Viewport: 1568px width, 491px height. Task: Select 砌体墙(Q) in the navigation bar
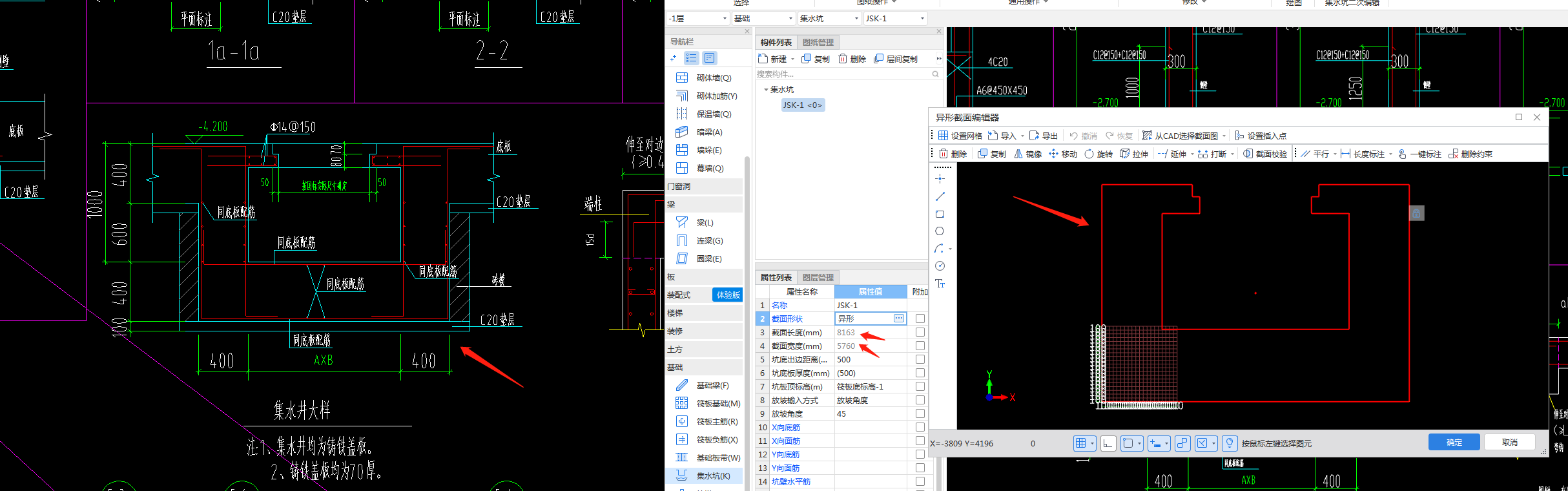coord(704,78)
